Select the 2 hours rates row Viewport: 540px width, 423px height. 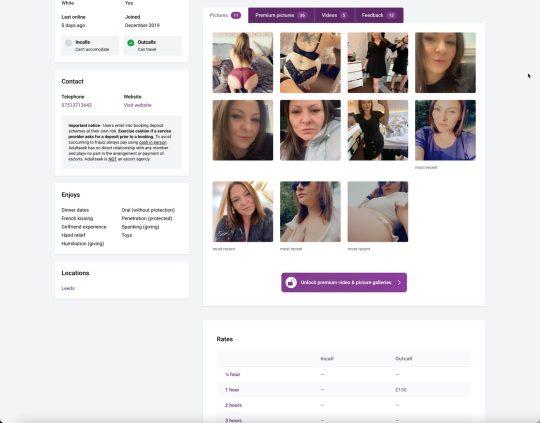344,405
